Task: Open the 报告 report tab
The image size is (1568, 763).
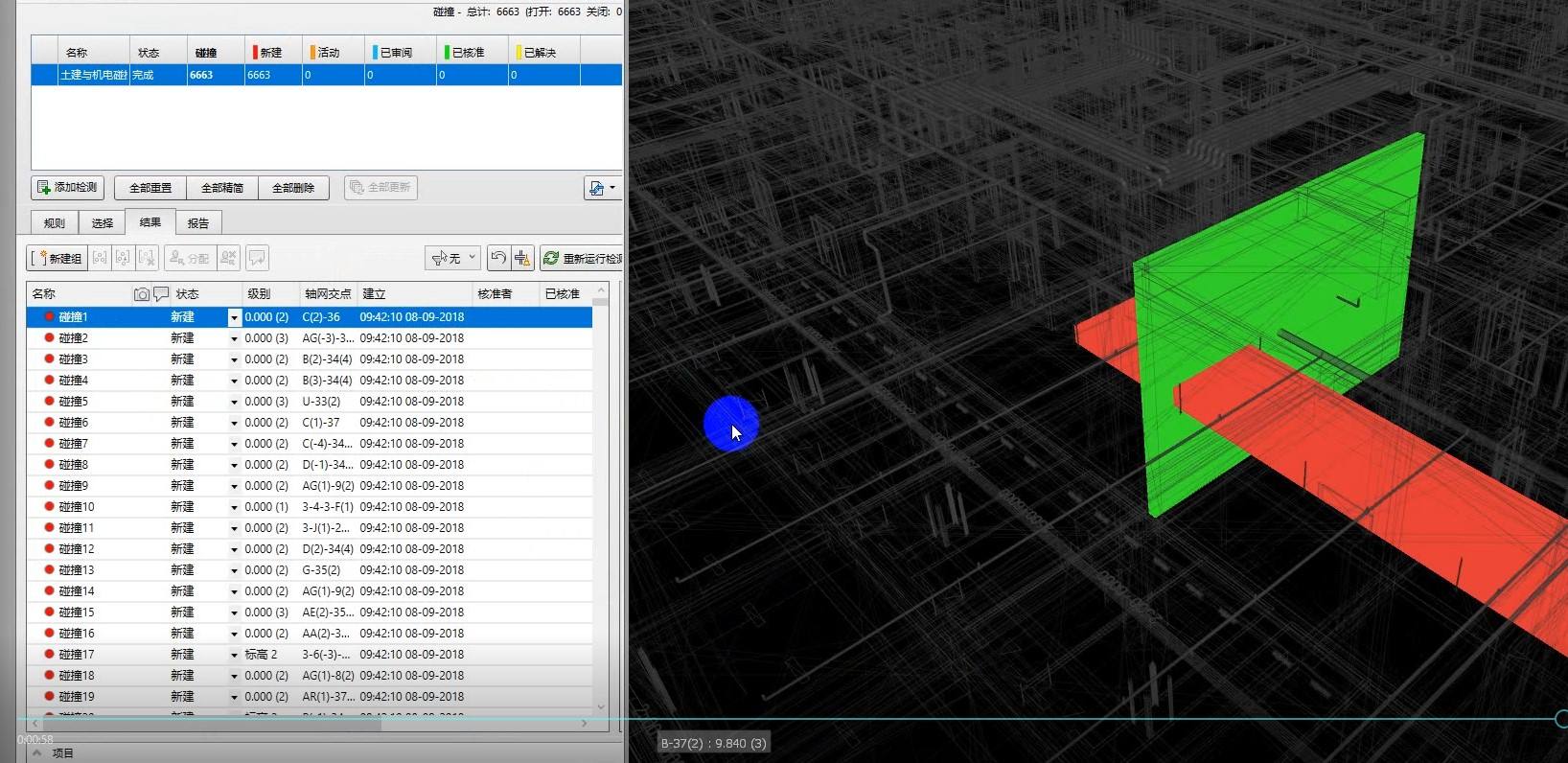Action: [x=198, y=223]
